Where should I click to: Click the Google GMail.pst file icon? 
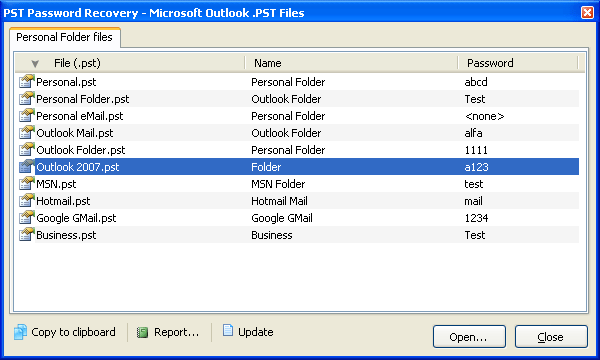[26, 218]
